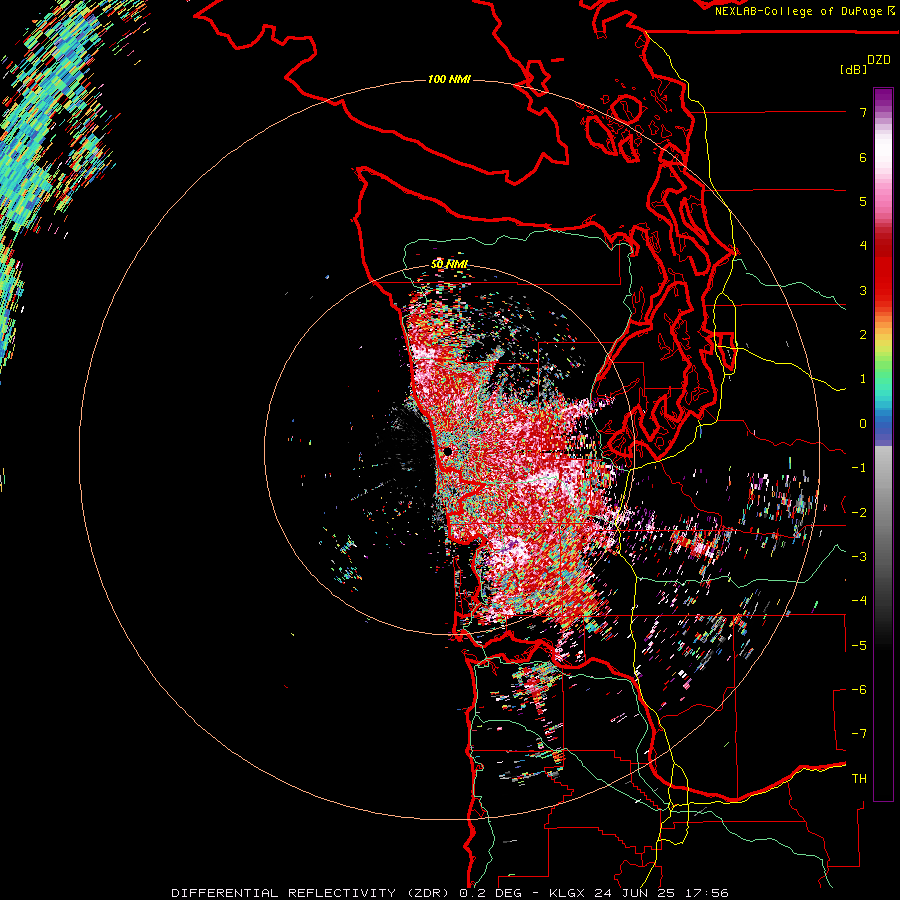Click the color scale value -3
900x900 pixels.
click(859, 556)
